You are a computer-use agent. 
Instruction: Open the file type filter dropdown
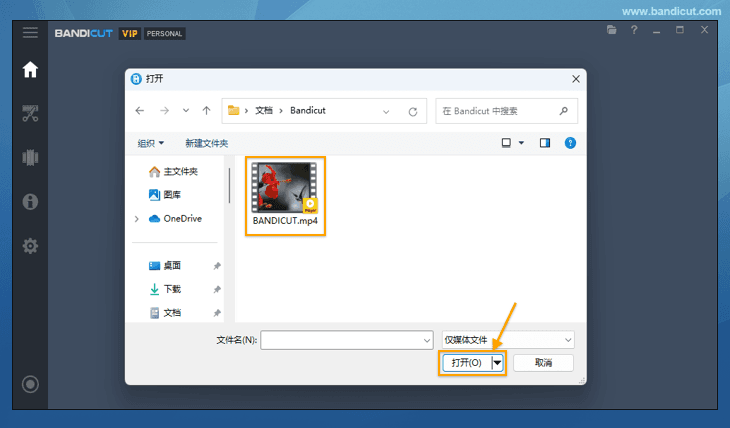(x=508, y=340)
